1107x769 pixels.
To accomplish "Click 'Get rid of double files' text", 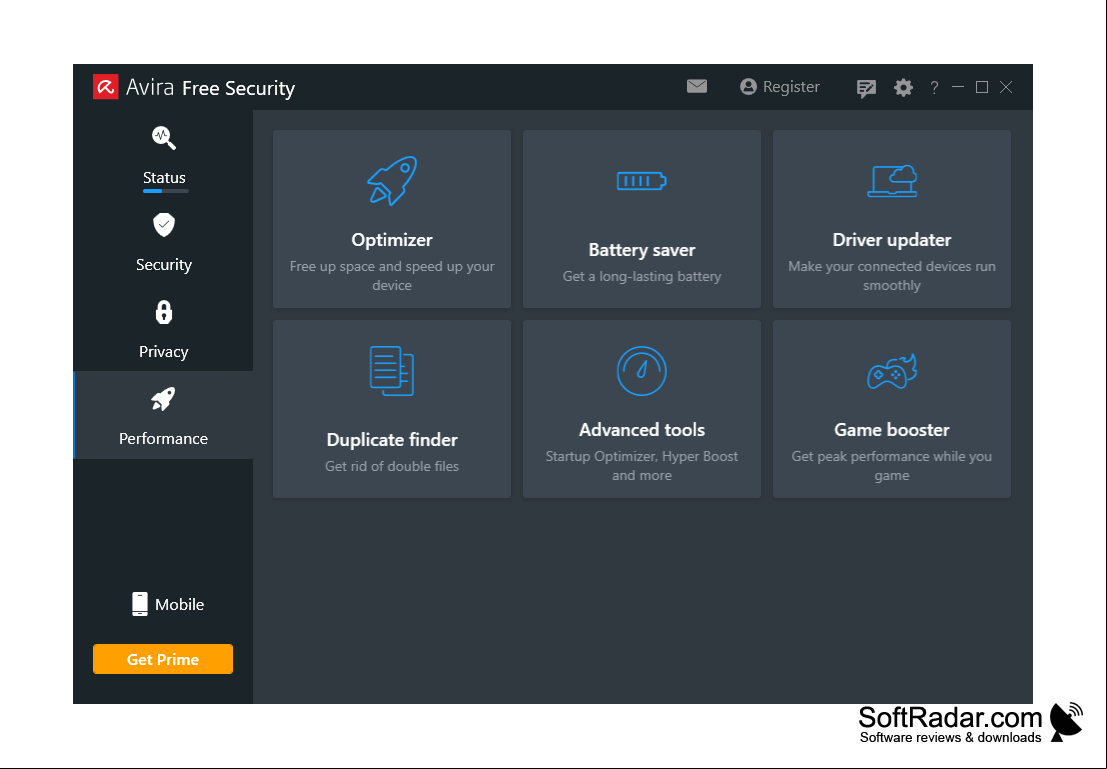I will click(x=392, y=466).
